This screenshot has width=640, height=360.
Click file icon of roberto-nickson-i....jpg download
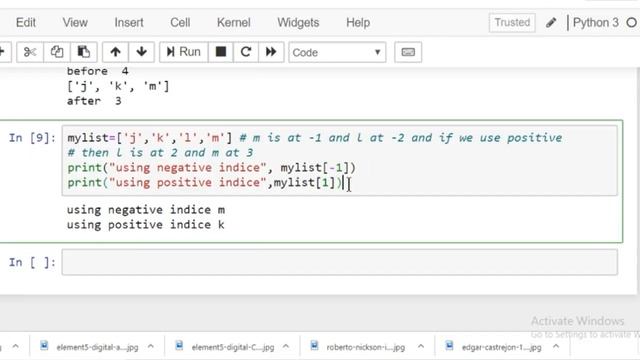tap(314, 346)
